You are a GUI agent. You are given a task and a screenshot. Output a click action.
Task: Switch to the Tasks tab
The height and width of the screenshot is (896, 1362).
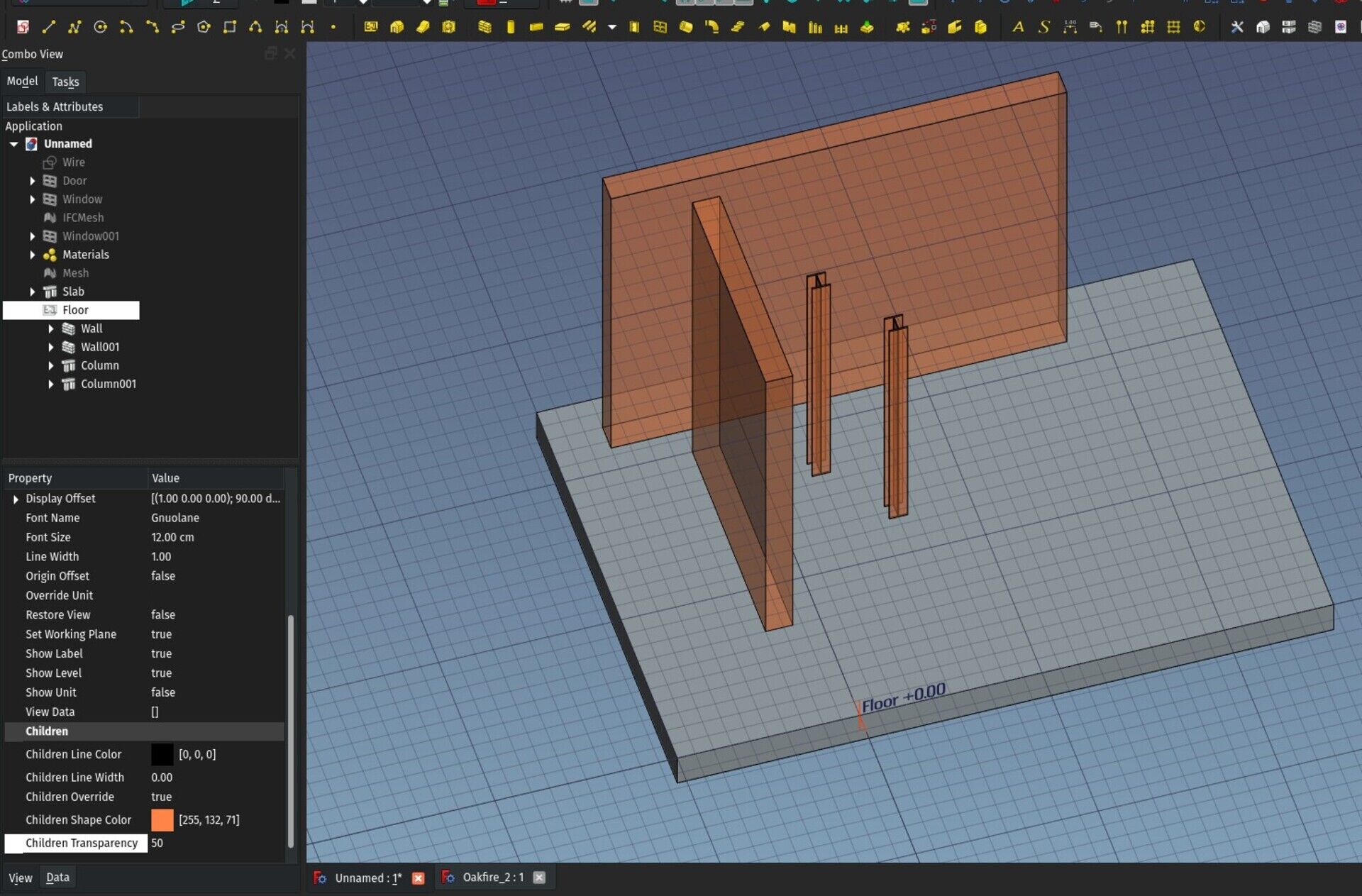pos(65,81)
